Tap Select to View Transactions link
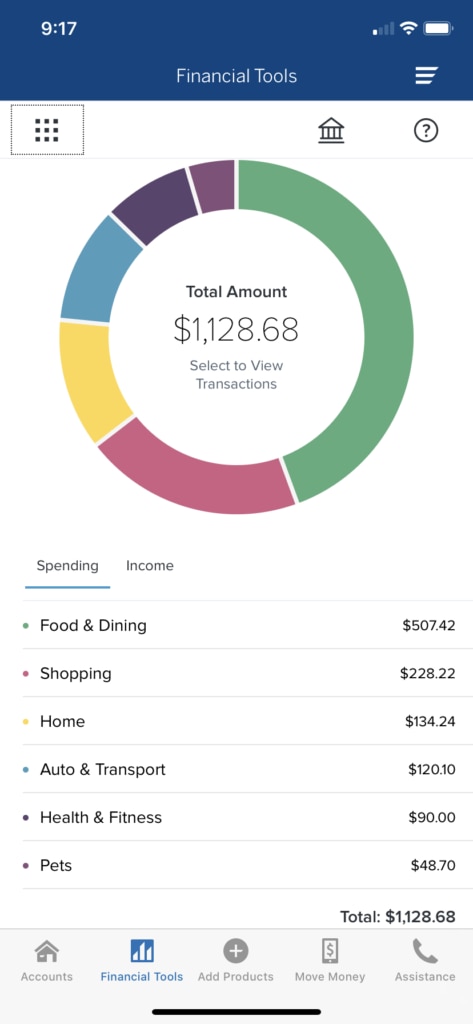473x1024 pixels. click(236, 375)
